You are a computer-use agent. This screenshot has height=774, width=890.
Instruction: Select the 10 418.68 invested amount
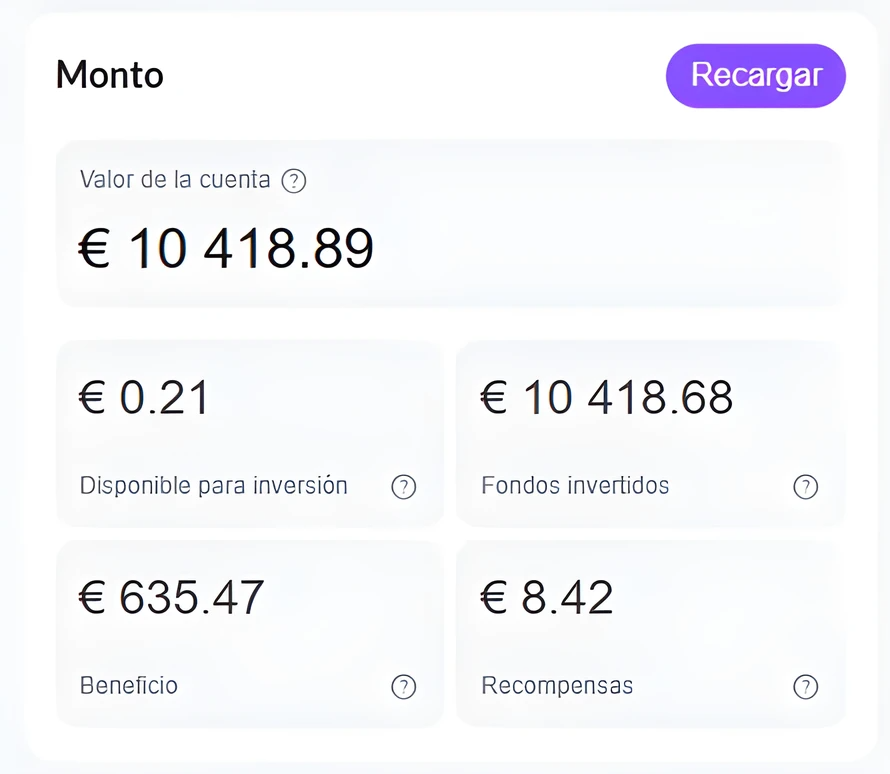click(x=627, y=398)
